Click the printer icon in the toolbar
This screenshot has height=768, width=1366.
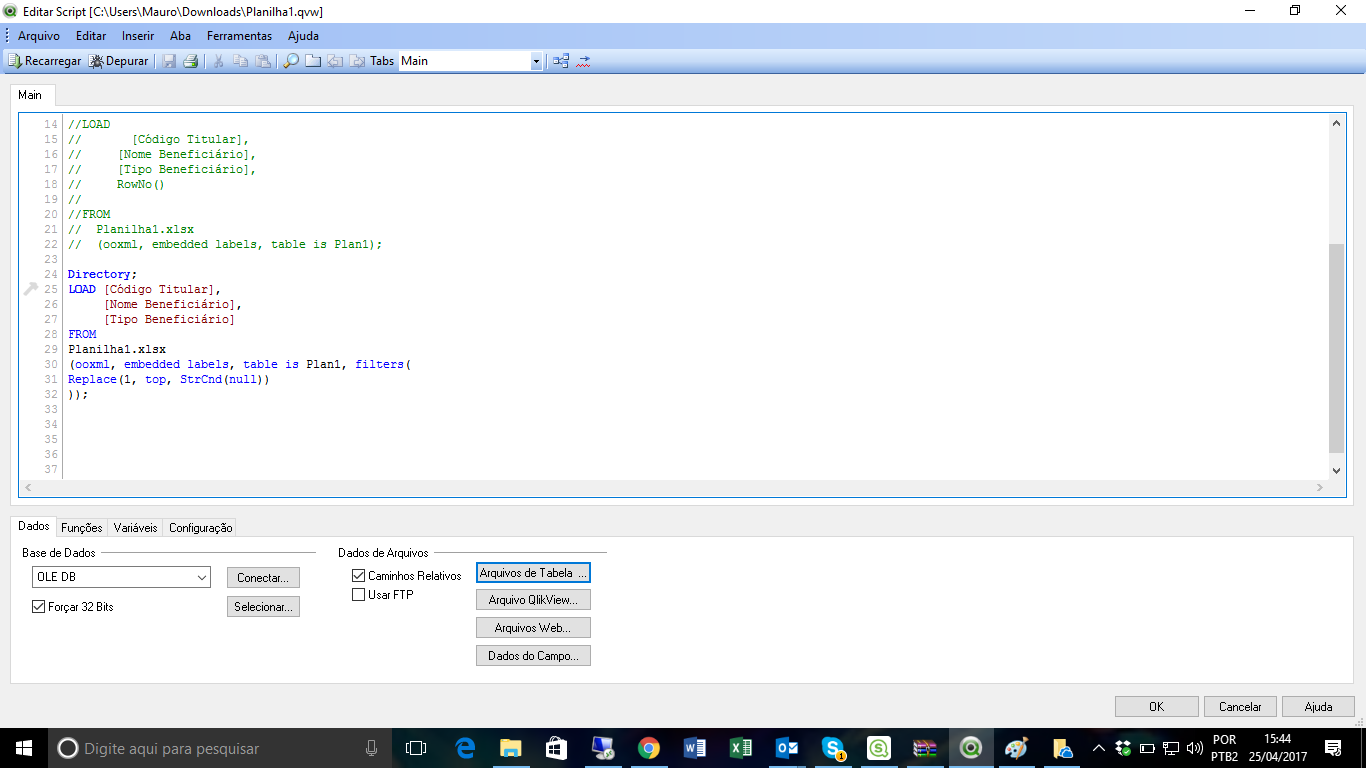[x=190, y=61]
